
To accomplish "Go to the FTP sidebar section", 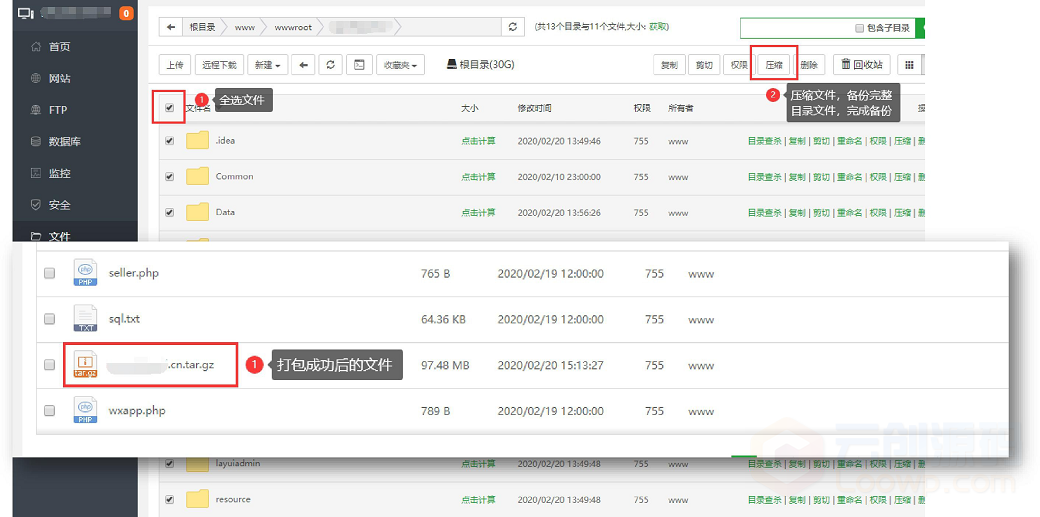I will [x=58, y=110].
